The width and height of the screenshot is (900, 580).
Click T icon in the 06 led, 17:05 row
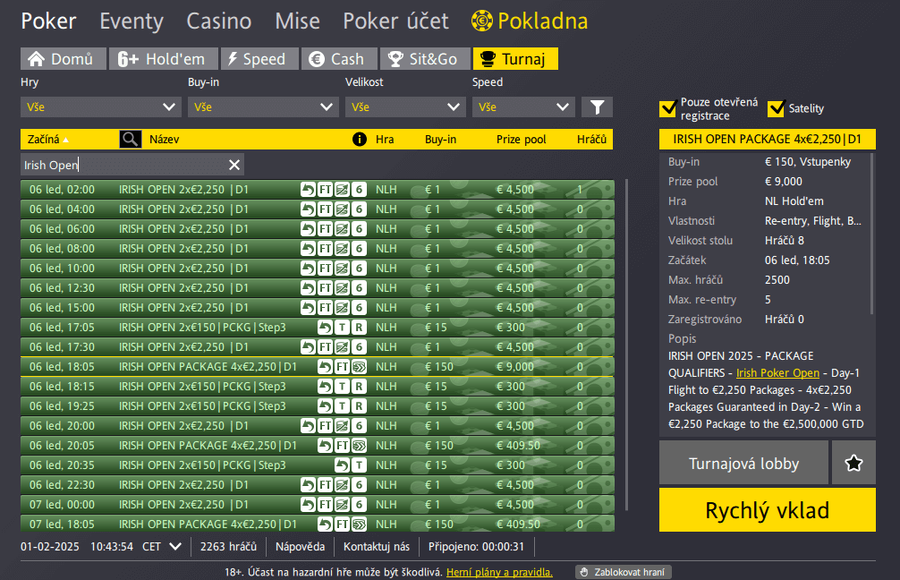click(342, 327)
